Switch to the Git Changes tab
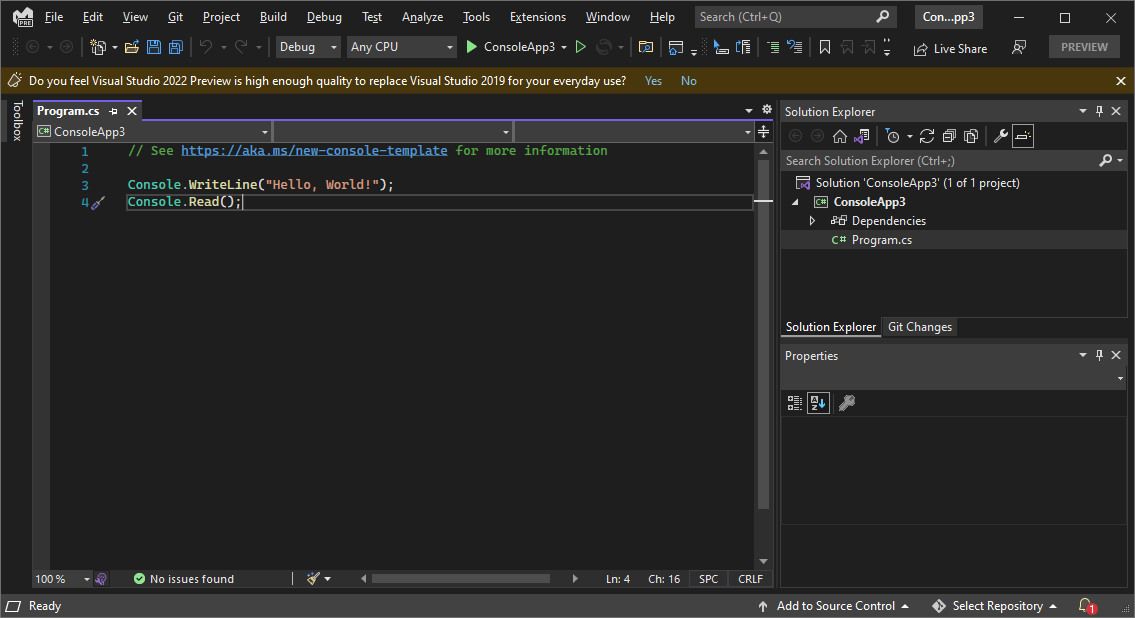1135x618 pixels. click(920, 327)
